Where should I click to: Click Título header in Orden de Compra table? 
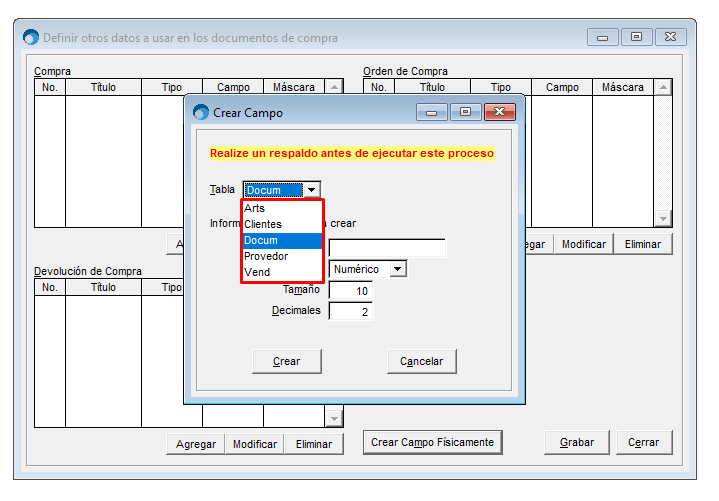432,87
